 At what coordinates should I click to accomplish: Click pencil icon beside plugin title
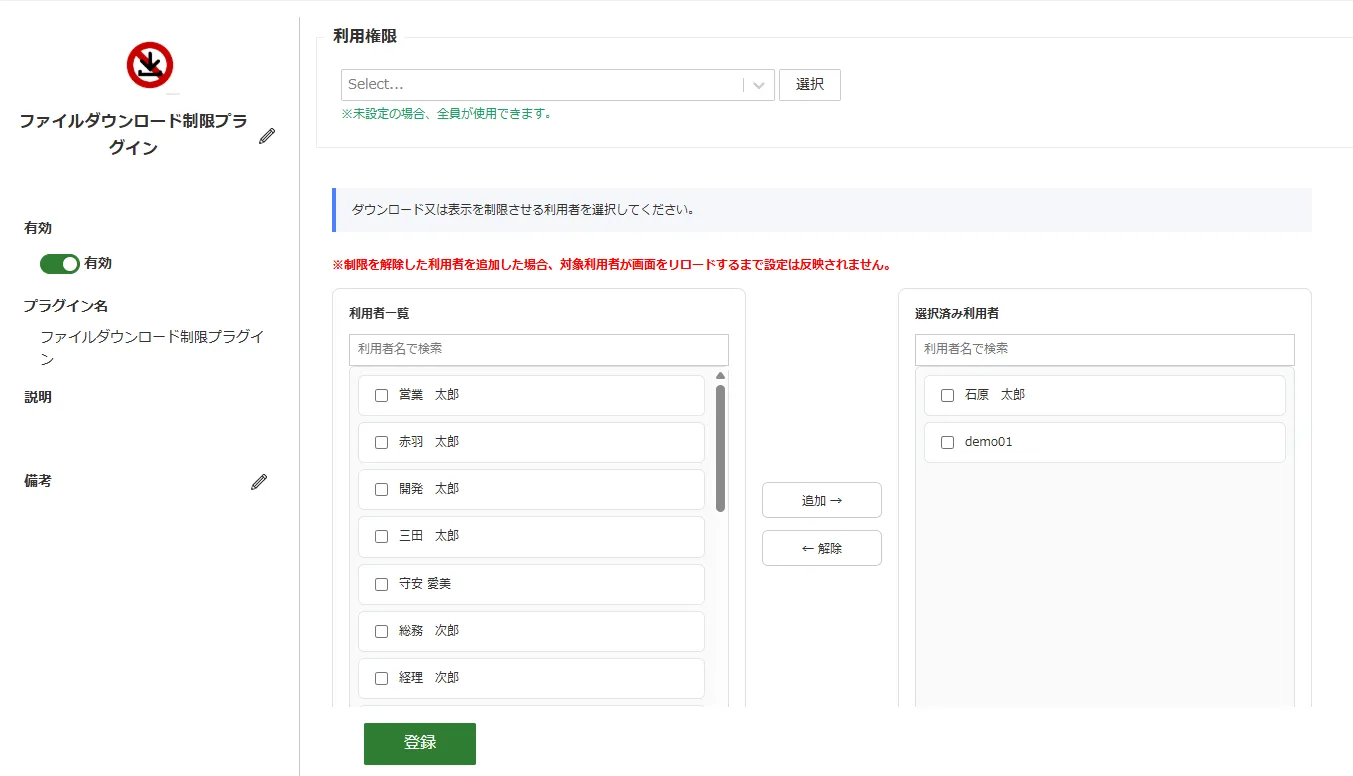[x=267, y=136]
